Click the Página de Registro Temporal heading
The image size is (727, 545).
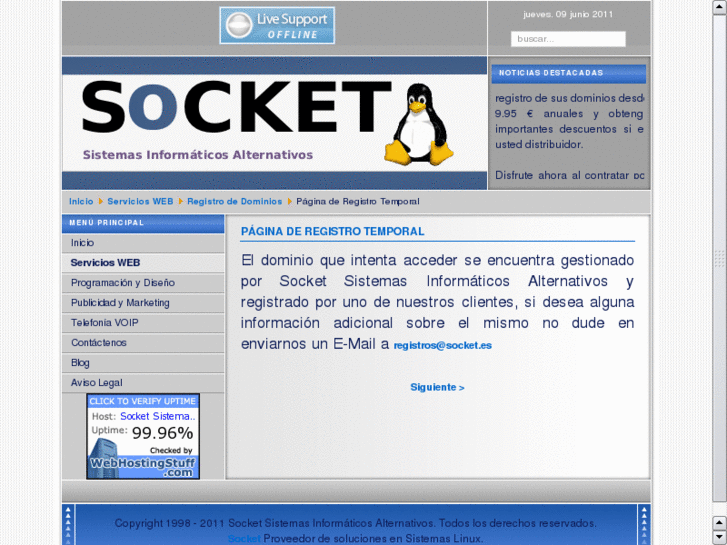tap(332, 231)
